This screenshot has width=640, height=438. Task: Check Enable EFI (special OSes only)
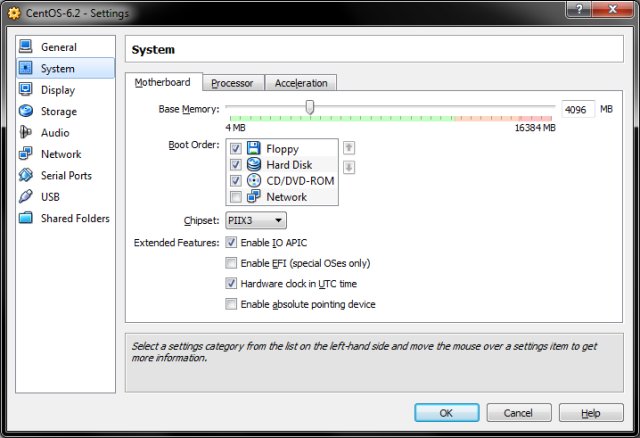pos(231,263)
